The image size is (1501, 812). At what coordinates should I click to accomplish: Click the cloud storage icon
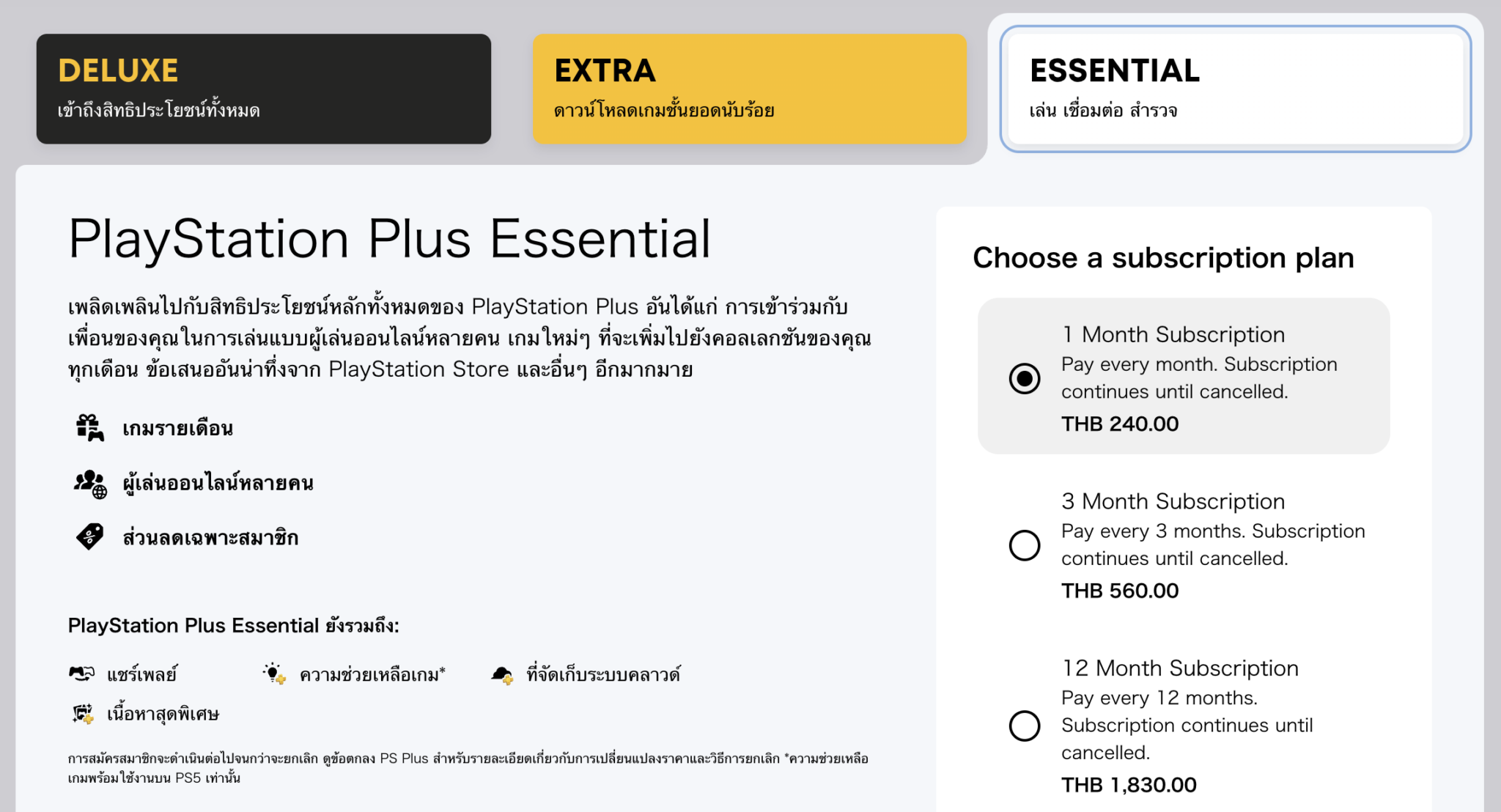pos(501,673)
